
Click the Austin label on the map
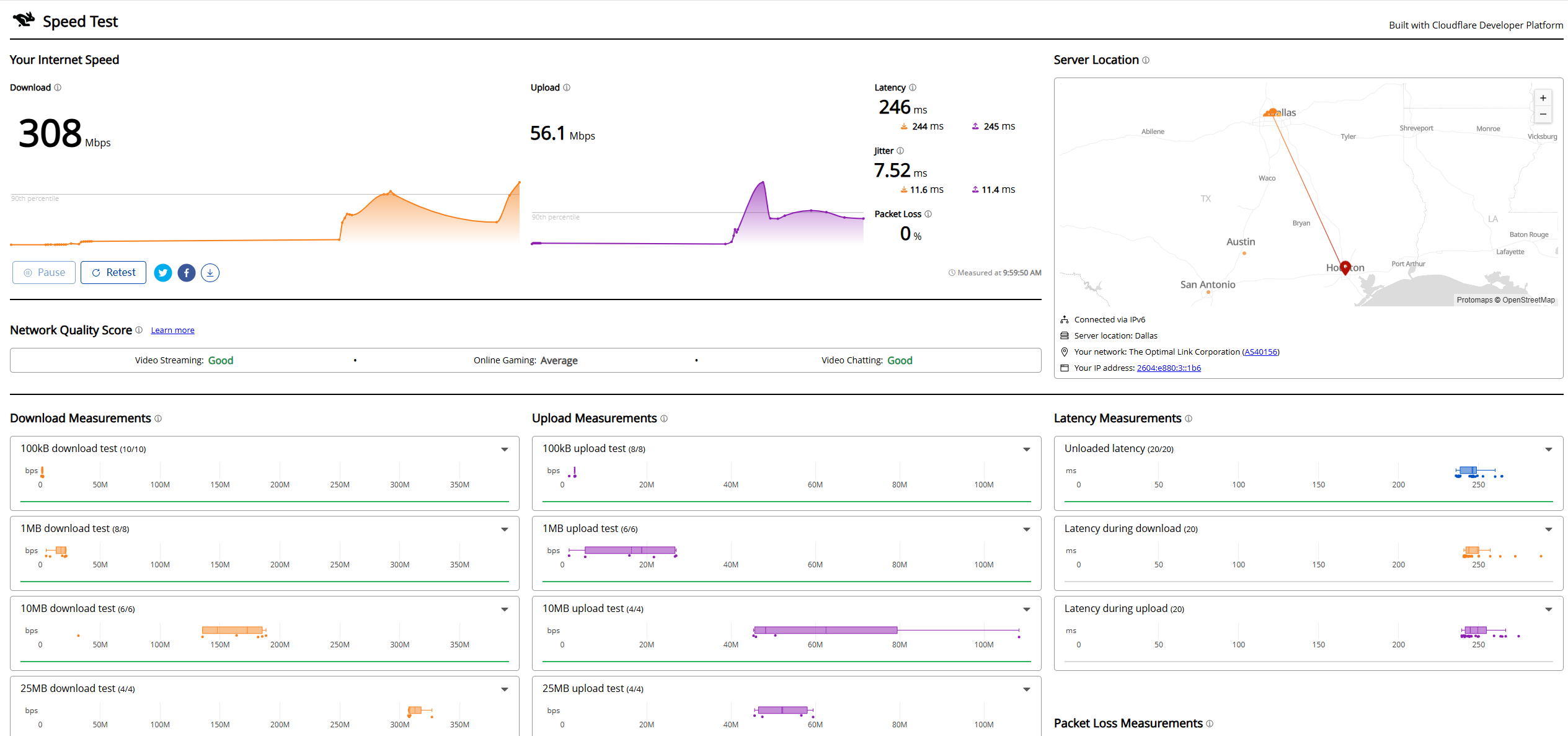(x=1241, y=242)
